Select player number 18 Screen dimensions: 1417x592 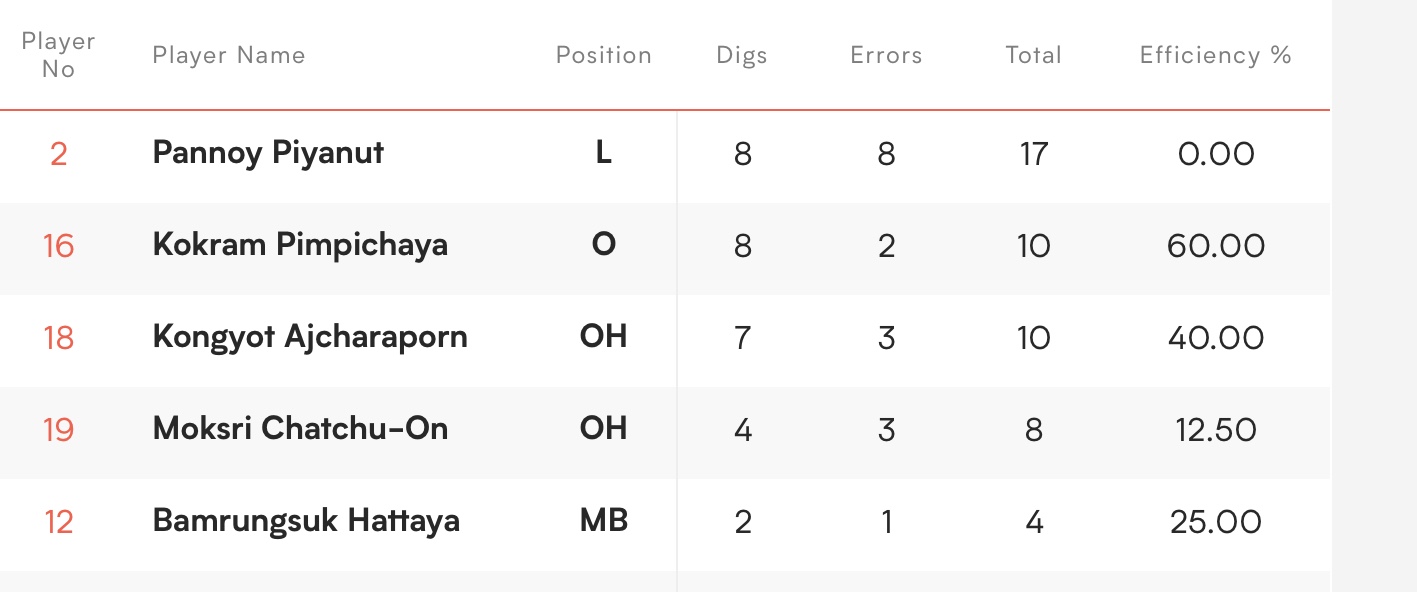pos(58,338)
